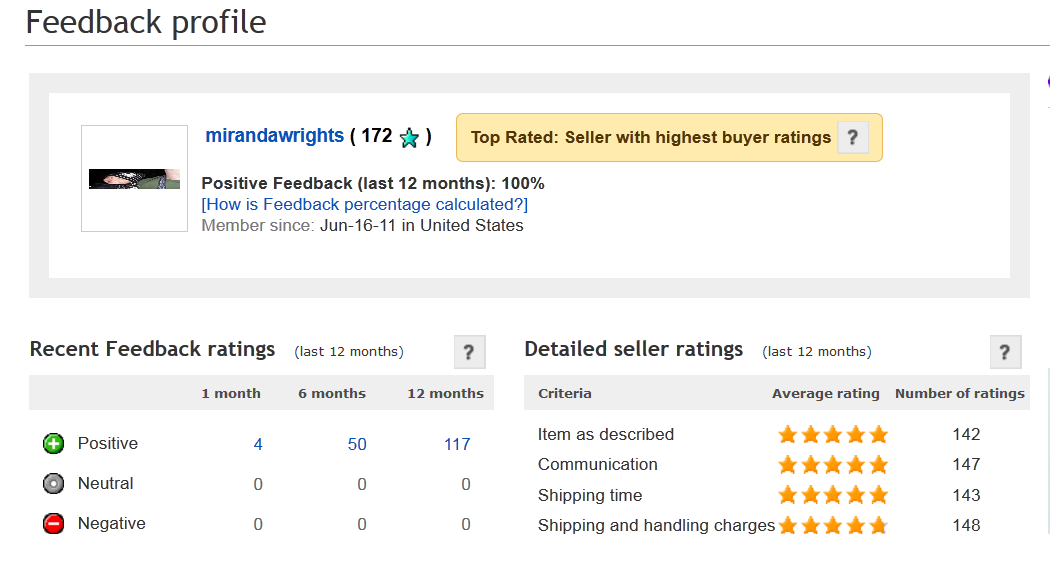View 50 positive ratings from 6 months
1050x568 pixels.
click(357, 444)
